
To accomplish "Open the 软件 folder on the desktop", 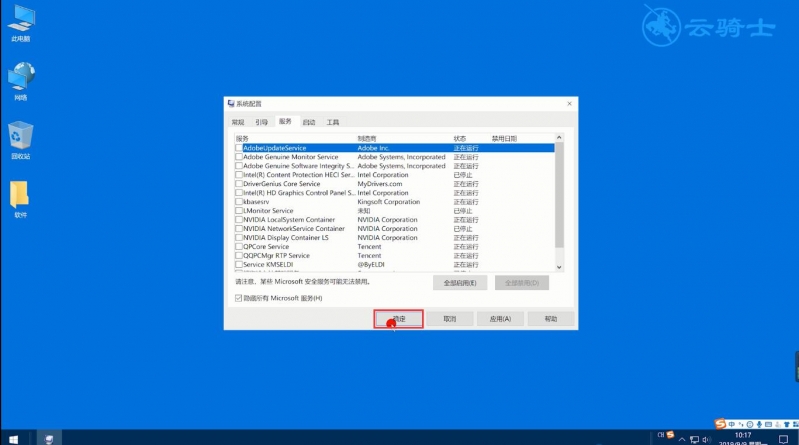I will 19,199.
